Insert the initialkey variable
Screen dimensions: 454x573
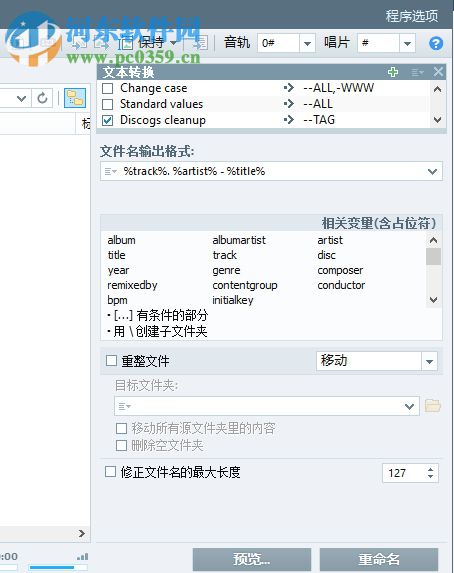point(233,300)
